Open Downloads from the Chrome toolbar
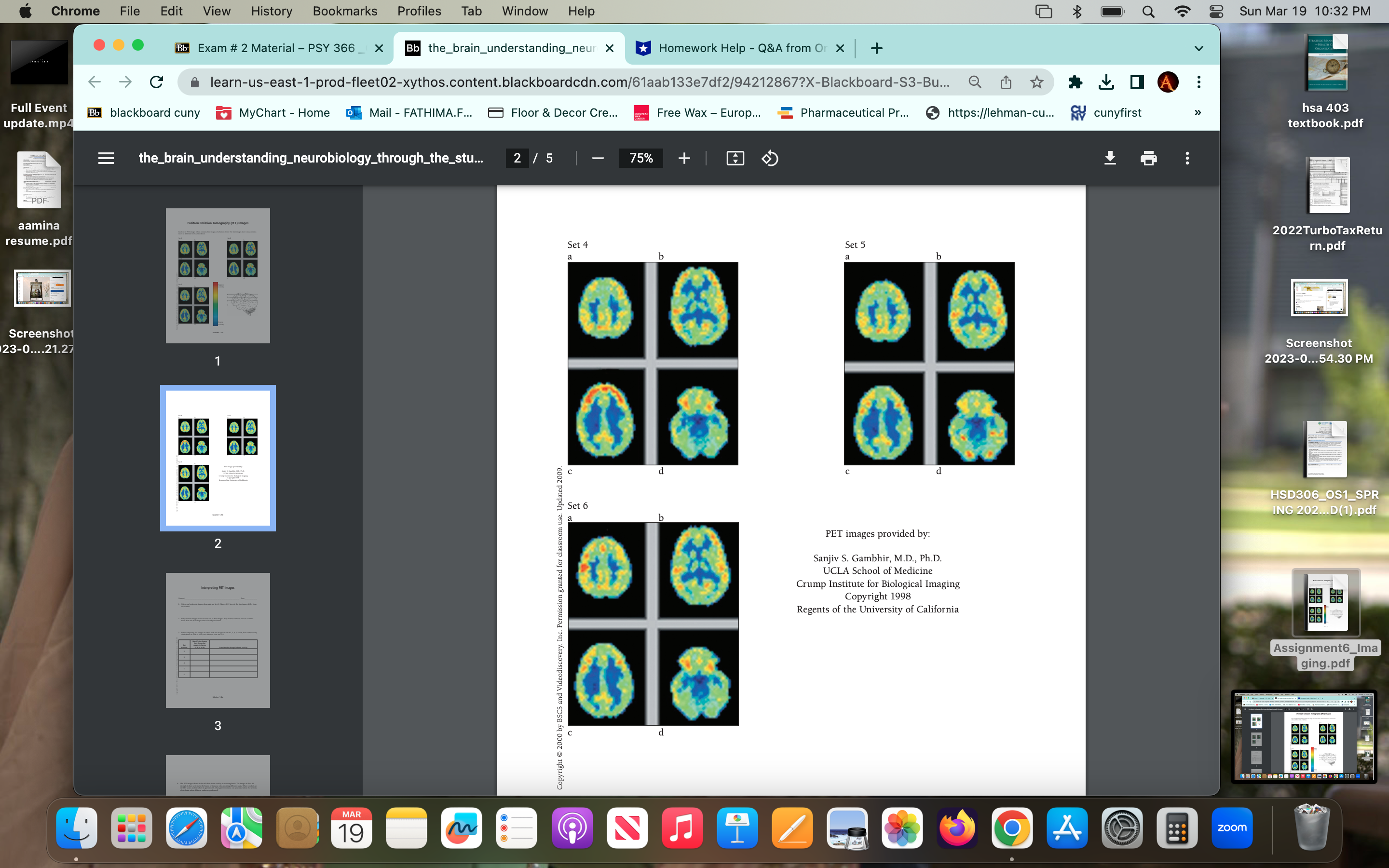The image size is (1389, 868). point(1106,82)
